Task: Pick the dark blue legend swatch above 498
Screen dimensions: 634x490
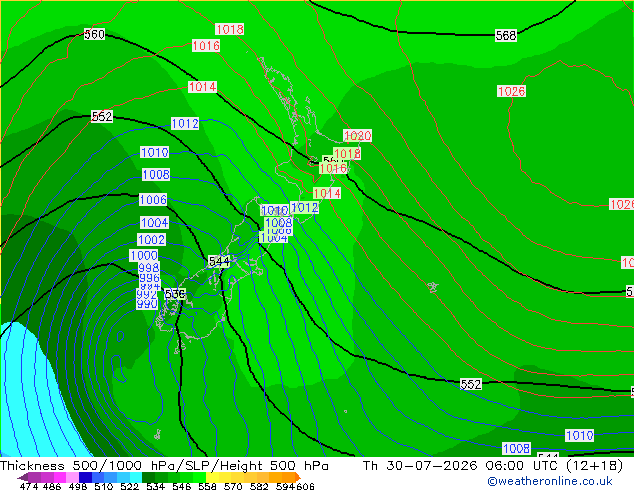Action: click(x=85, y=477)
